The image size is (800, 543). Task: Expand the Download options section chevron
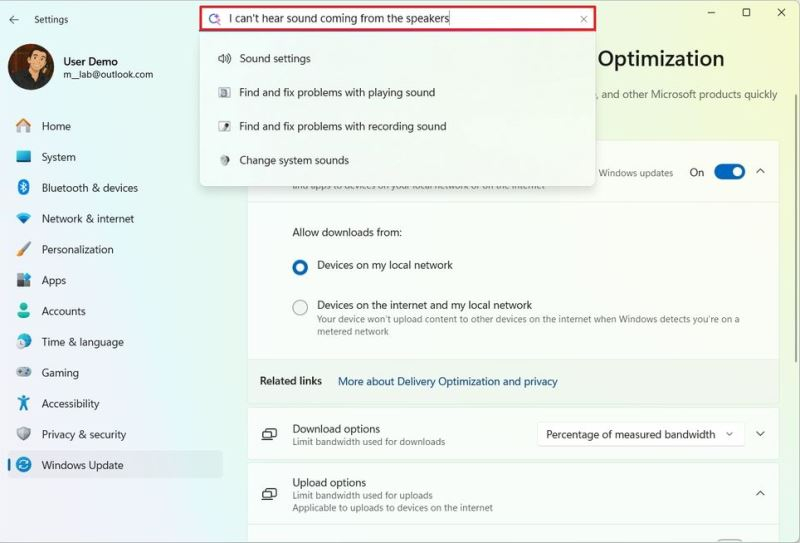click(760, 434)
